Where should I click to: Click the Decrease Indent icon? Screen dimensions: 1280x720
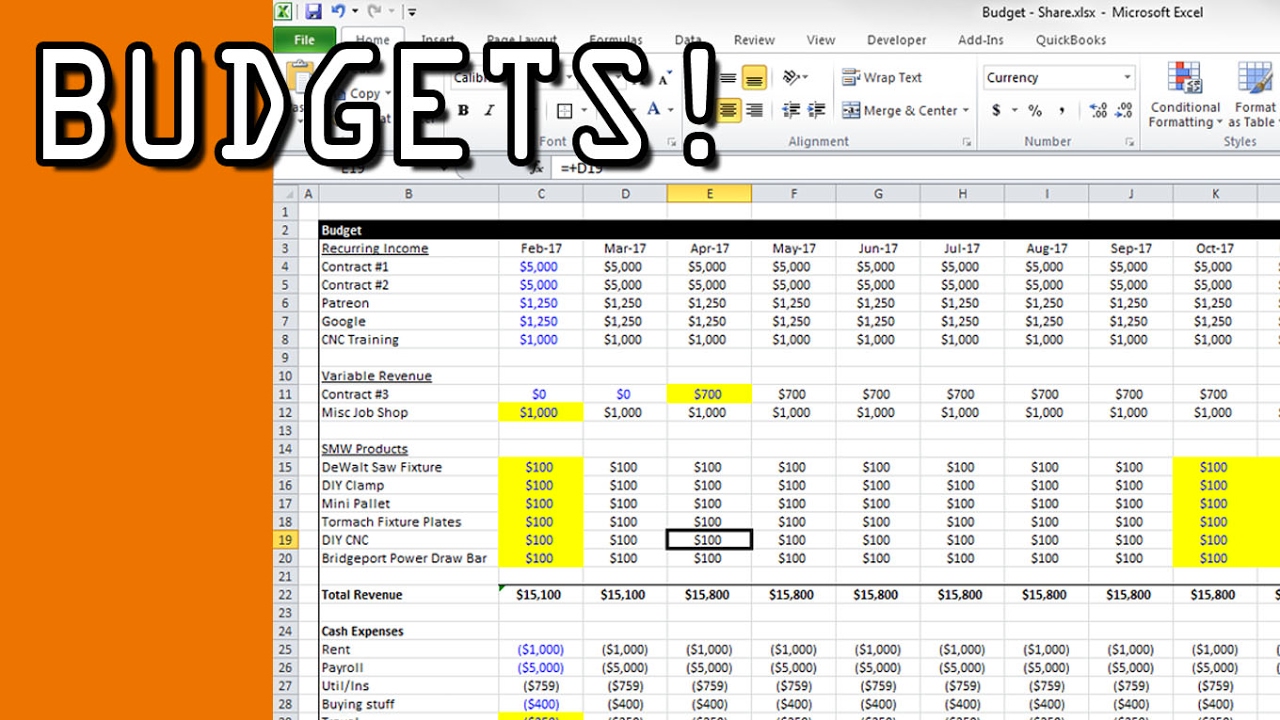click(791, 110)
